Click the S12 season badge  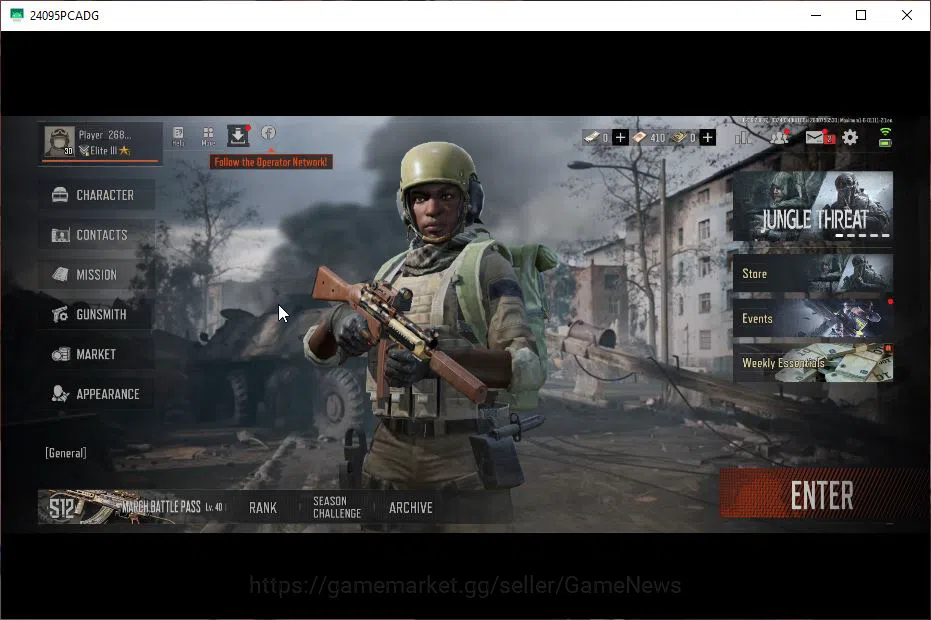pyautogui.click(x=62, y=508)
